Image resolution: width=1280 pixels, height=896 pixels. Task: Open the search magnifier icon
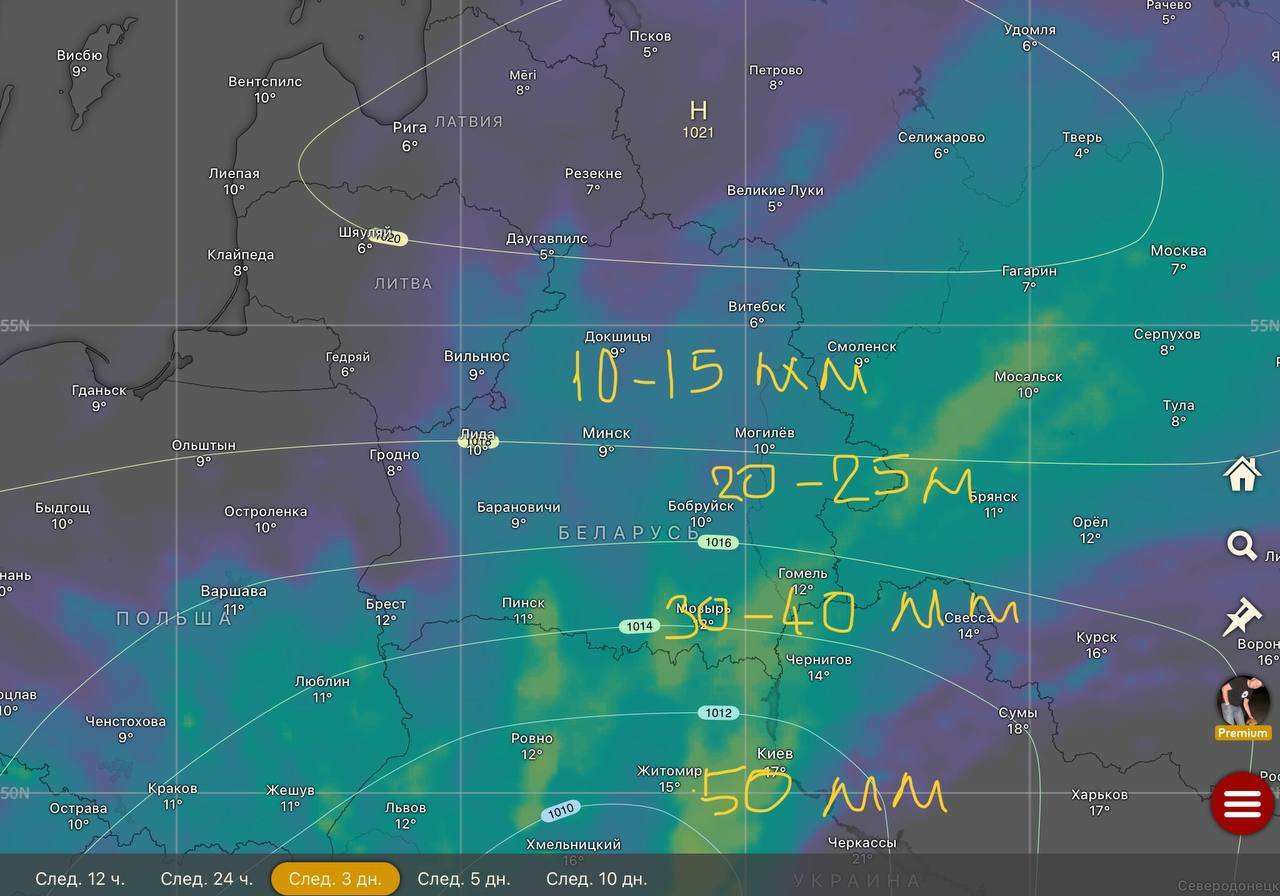pos(1242,546)
